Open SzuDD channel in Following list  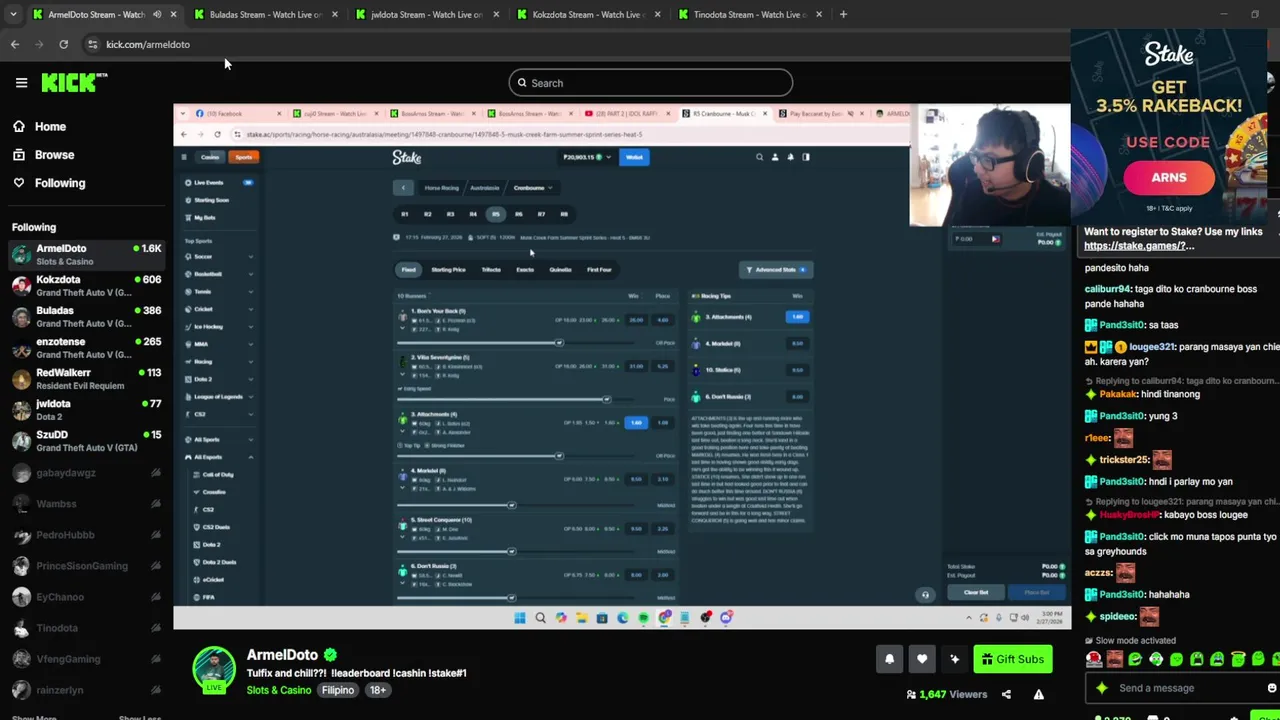[x=86, y=440]
